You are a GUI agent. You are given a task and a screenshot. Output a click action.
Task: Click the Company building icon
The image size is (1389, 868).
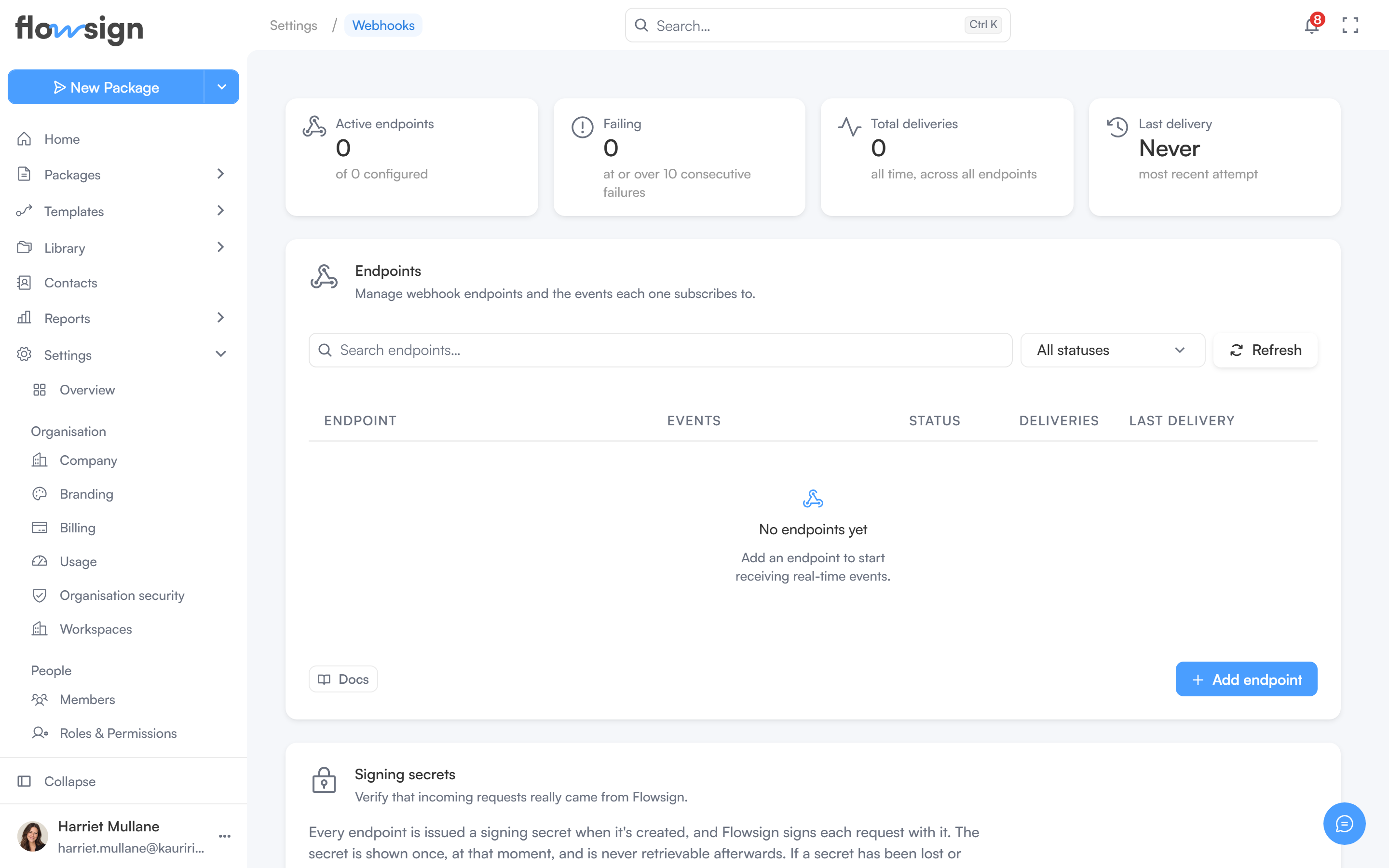(x=40, y=460)
